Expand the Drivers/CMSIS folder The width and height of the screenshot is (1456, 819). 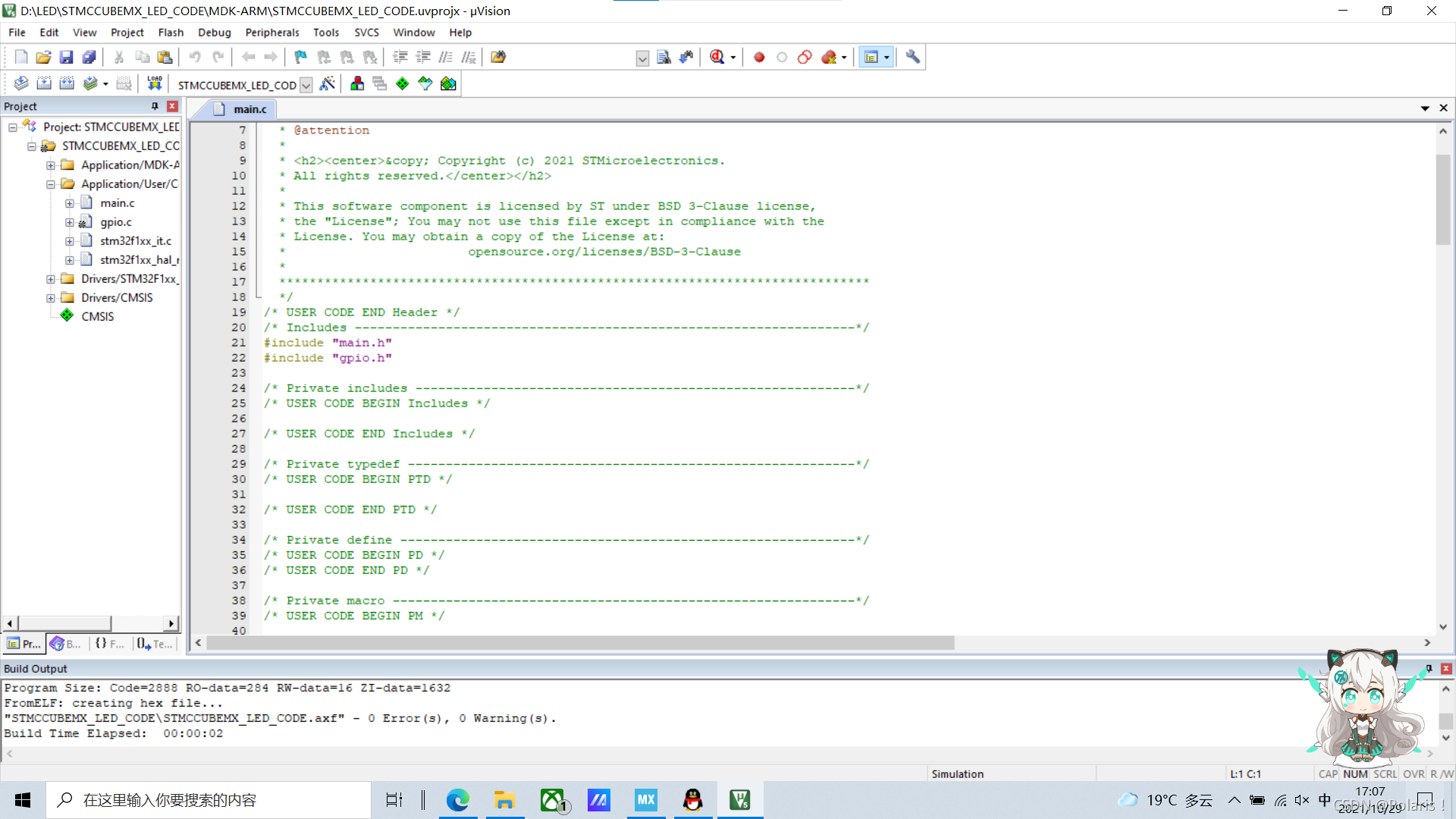pyautogui.click(x=51, y=298)
